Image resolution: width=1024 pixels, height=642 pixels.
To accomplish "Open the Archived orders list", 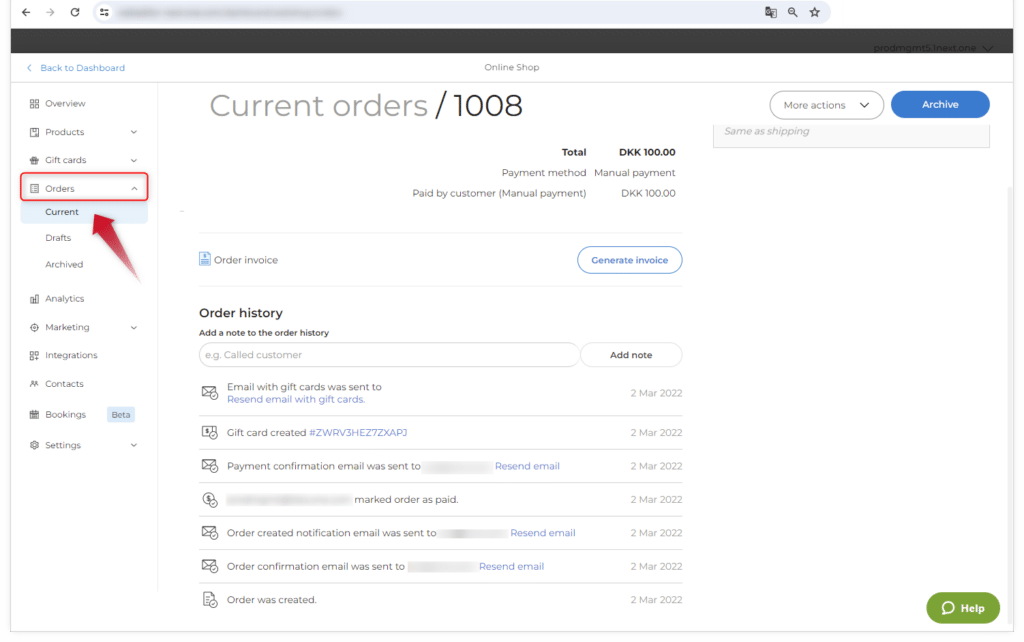I will coord(64,265).
